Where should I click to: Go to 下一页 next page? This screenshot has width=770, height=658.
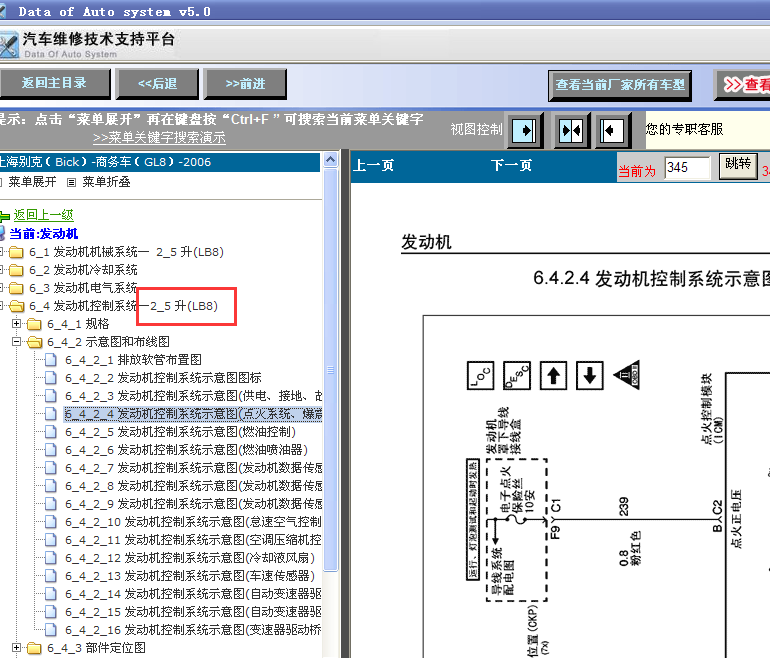click(x=511, y=165)
